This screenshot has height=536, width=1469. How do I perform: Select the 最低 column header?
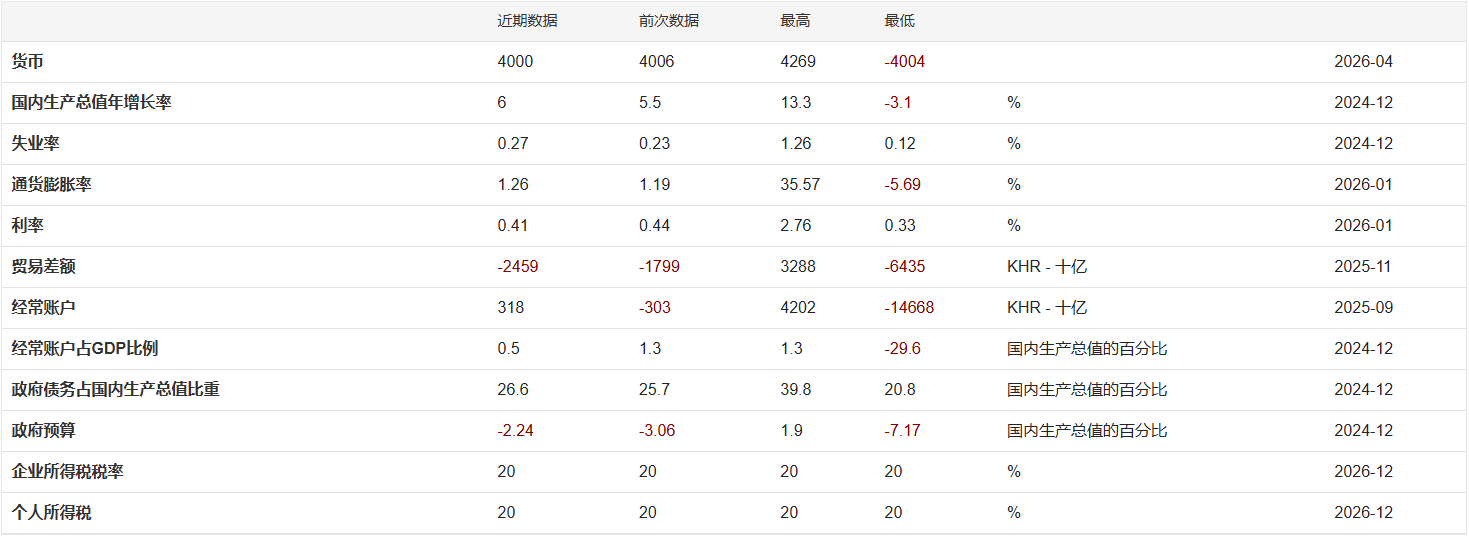[x=900, y=21]
